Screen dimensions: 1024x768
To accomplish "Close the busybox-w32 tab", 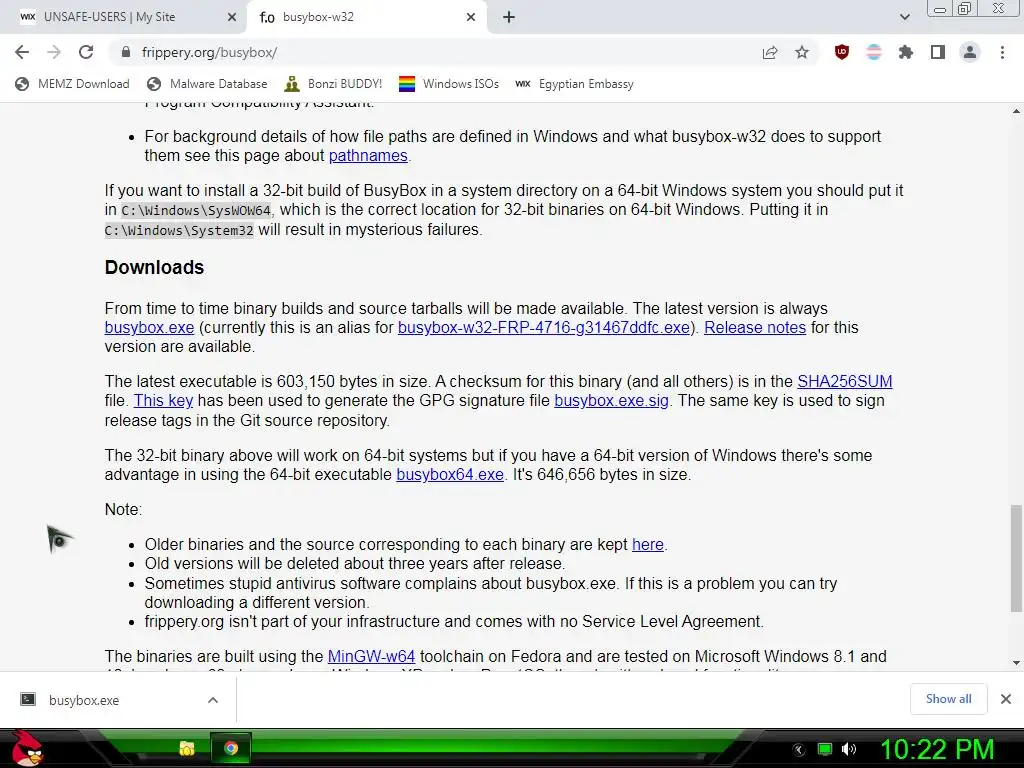I will (471, 17).
